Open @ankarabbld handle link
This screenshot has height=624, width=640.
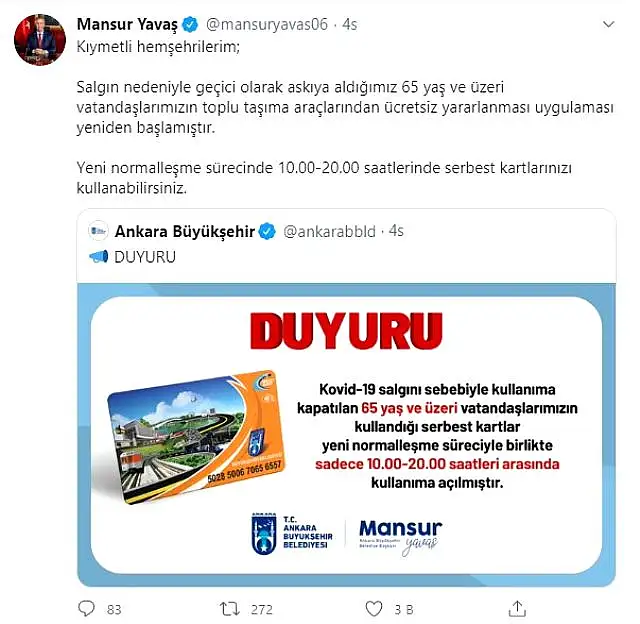click(x=329, y=231)
